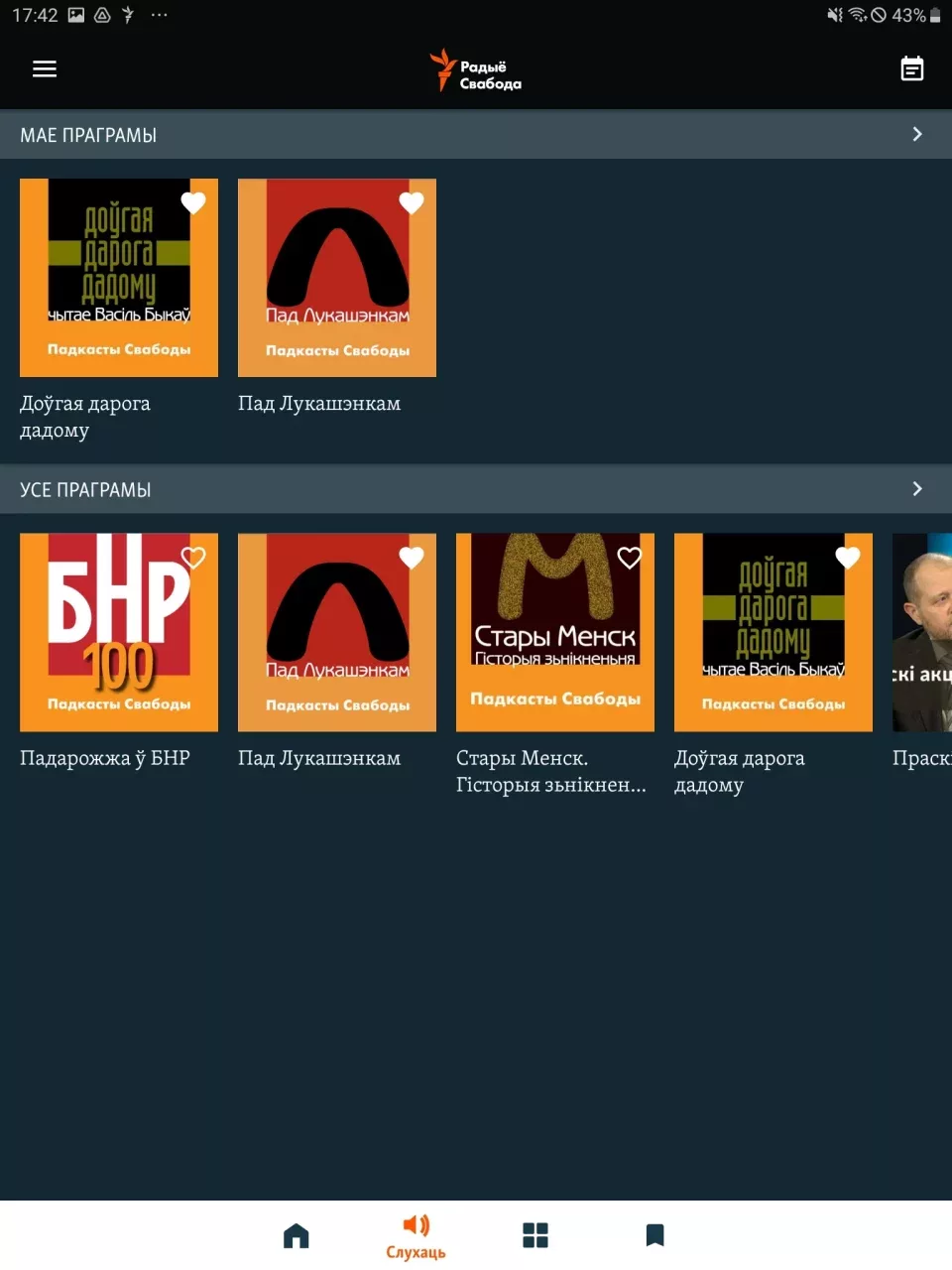Unfavorite Пад Лукашэнкам in My Programs
The image size is (952, 1270).
pos(412,203)
